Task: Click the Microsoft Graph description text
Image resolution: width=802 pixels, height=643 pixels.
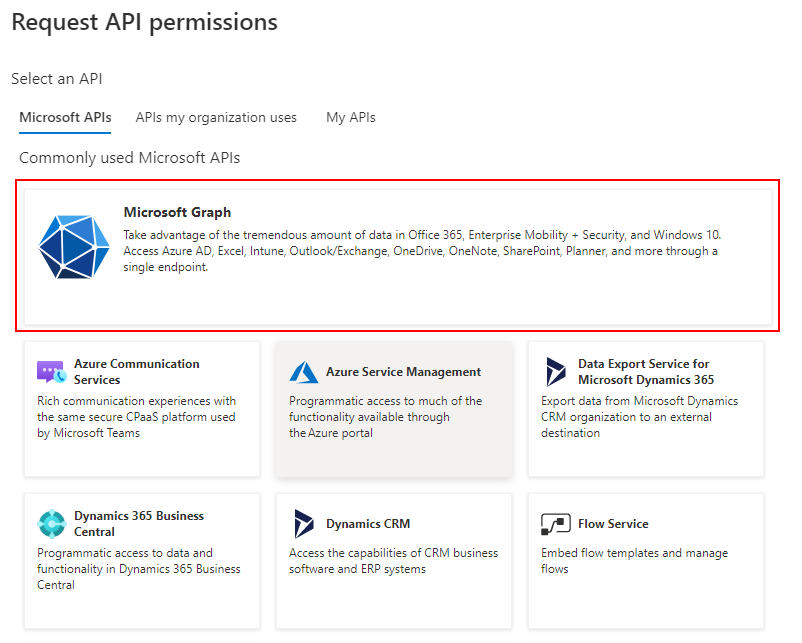Action: point(422,251)
